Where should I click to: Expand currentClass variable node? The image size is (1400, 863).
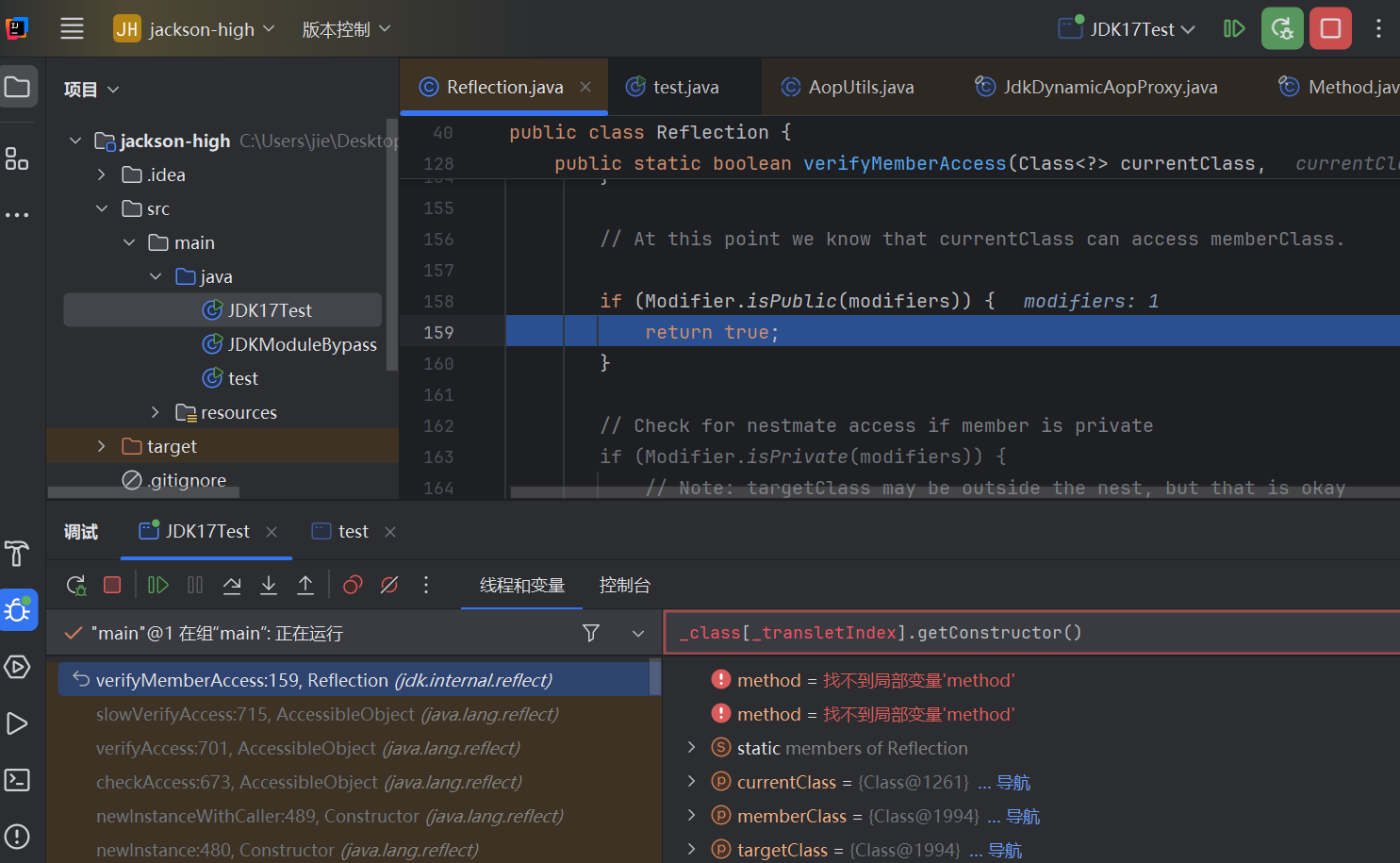click(x=692, y=782)
